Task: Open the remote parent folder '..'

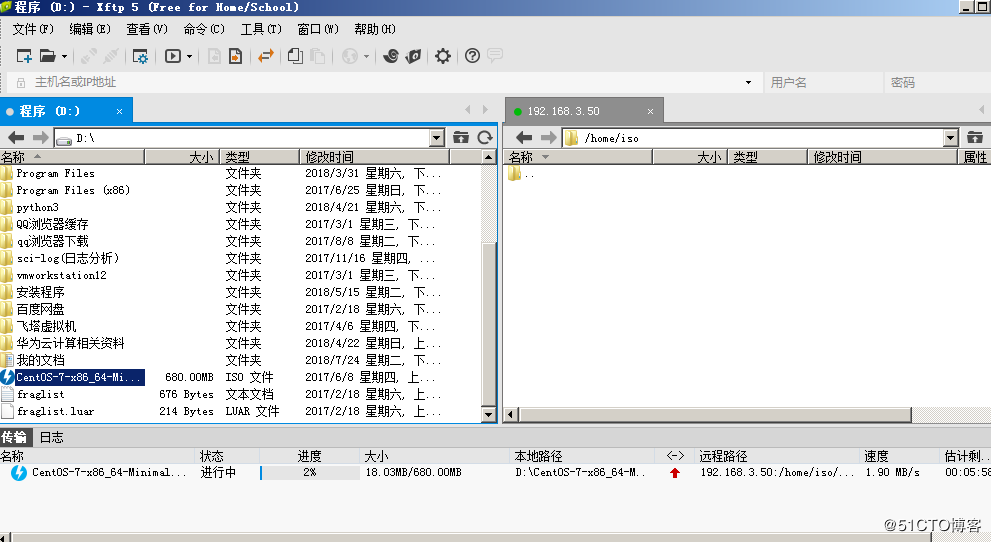Action: [521, 174]
